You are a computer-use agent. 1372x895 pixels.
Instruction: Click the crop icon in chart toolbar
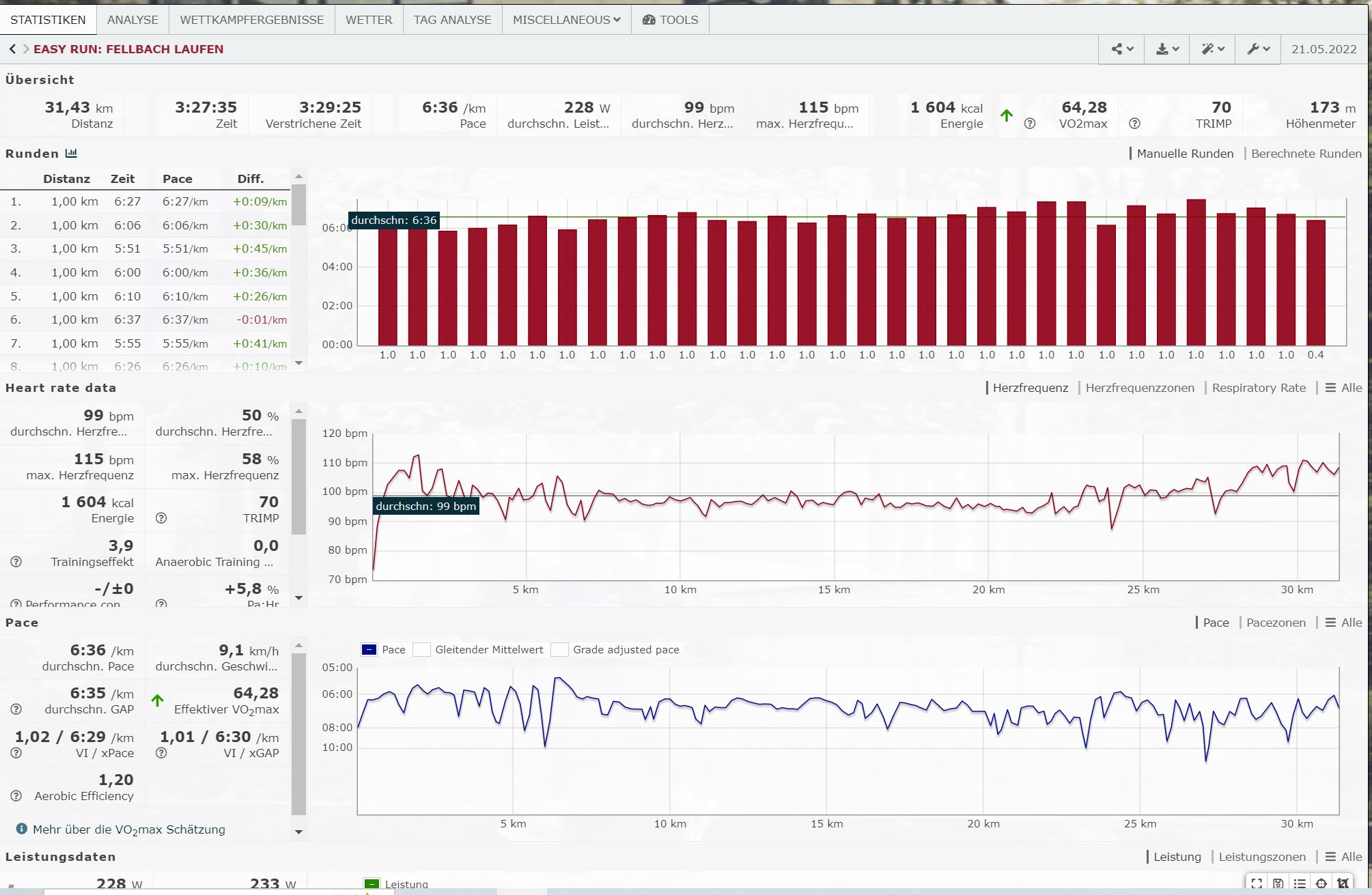tap(1343, 883)
